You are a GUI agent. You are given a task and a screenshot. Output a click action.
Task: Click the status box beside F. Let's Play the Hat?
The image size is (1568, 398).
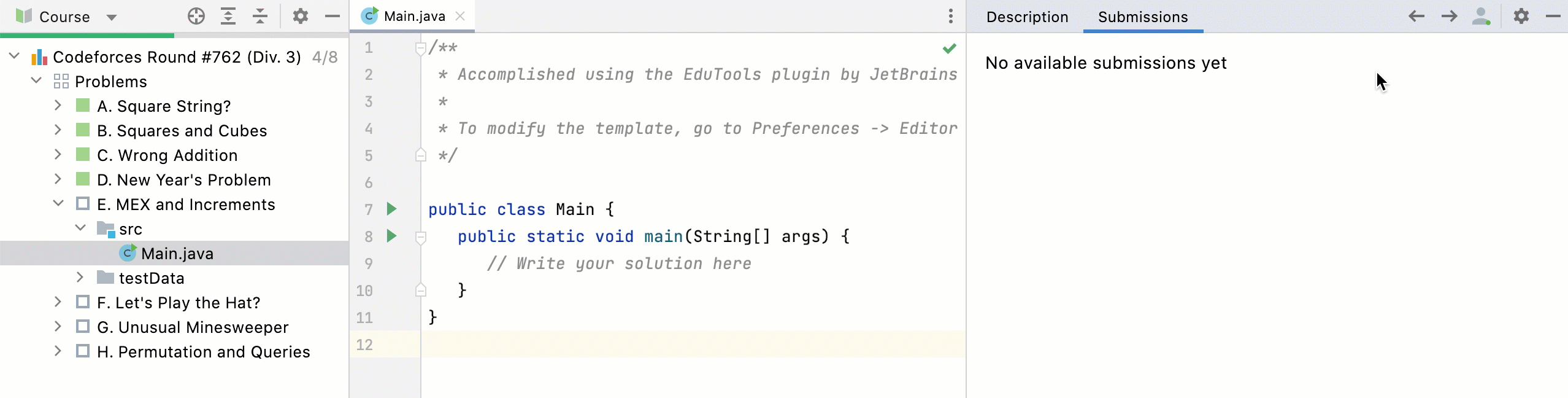point(83,302)
